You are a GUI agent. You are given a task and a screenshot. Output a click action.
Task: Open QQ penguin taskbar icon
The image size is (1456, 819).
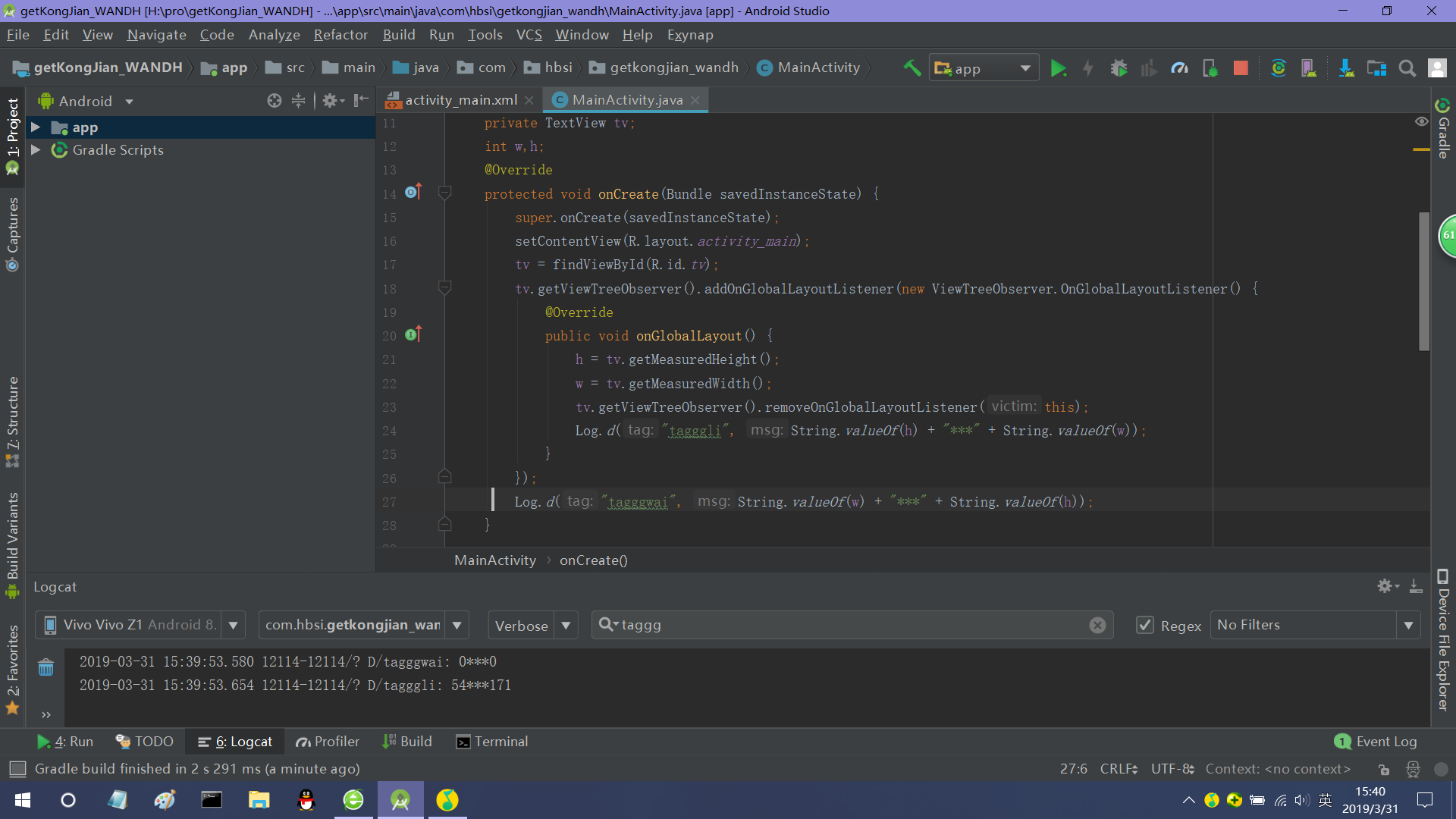point(306,800)
